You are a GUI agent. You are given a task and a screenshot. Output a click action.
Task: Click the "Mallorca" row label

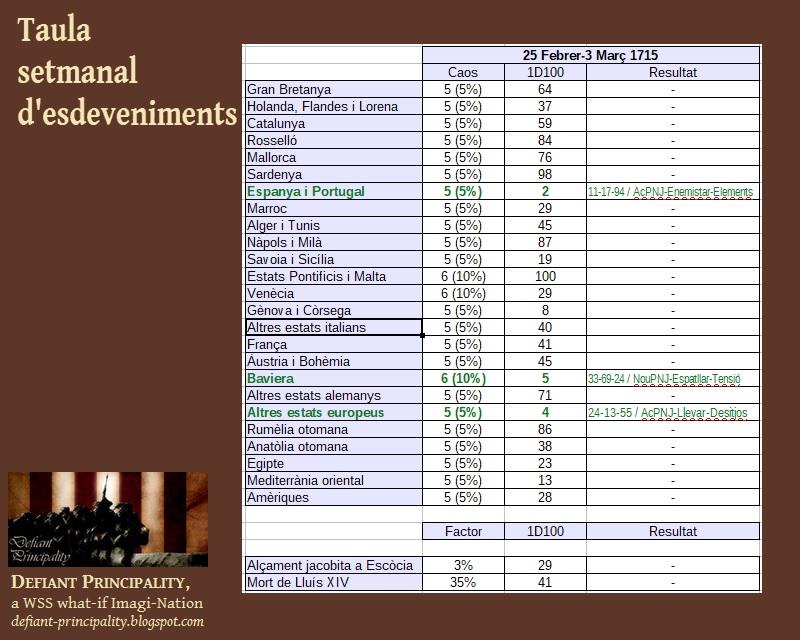pos(334,157)
